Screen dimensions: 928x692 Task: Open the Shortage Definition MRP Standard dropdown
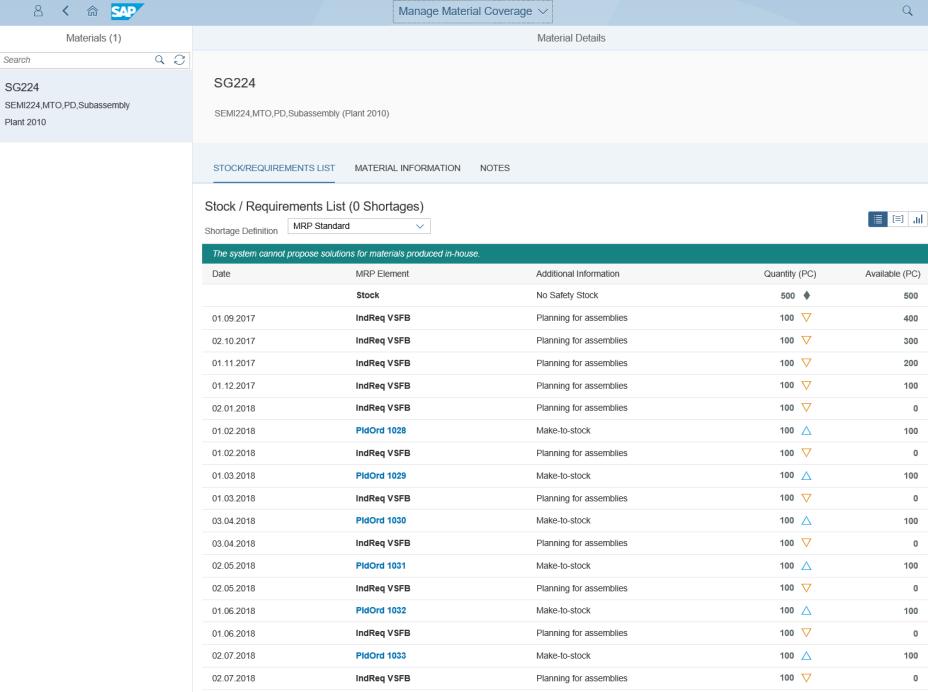[x=359, y=226]
